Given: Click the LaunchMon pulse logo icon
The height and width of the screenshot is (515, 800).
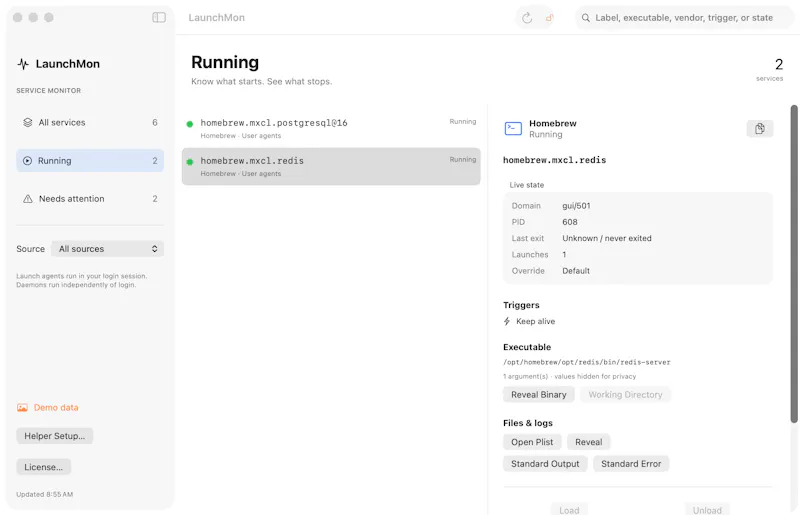Looking at the screenshot, I should tap(23, 64).
